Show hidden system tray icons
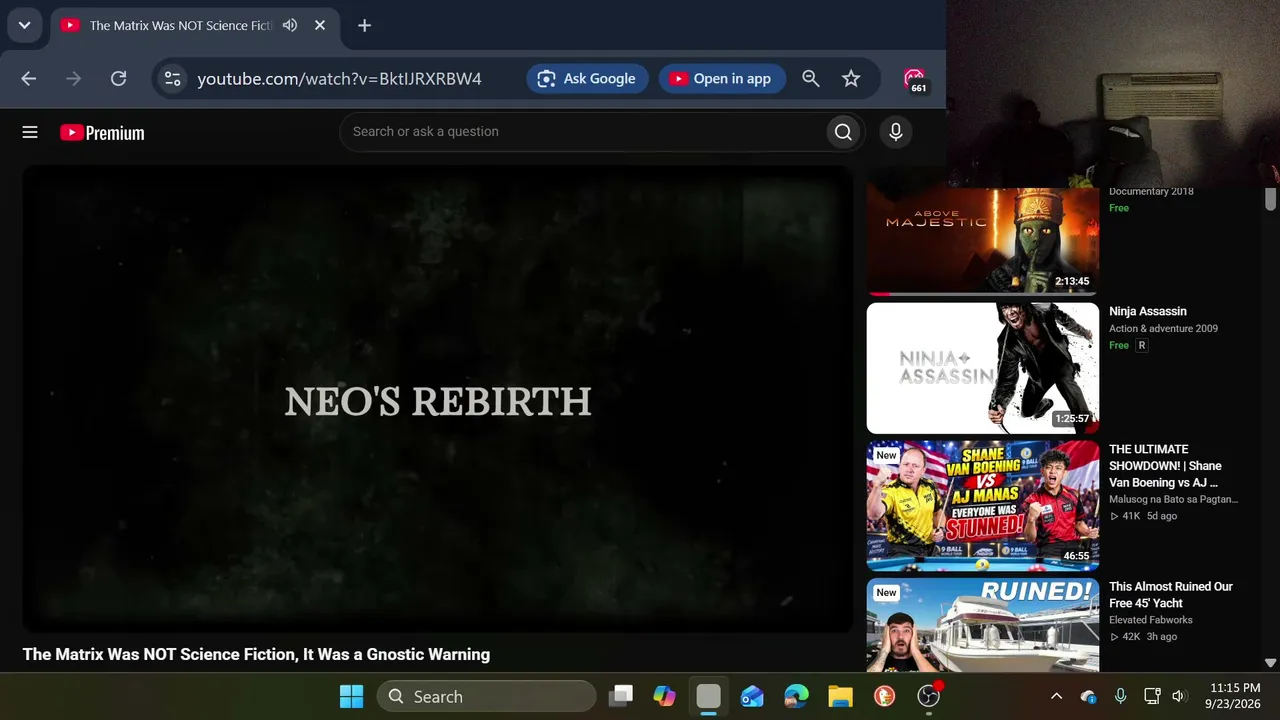Viewport: 1280px width, 720px height. (1056, 696)
